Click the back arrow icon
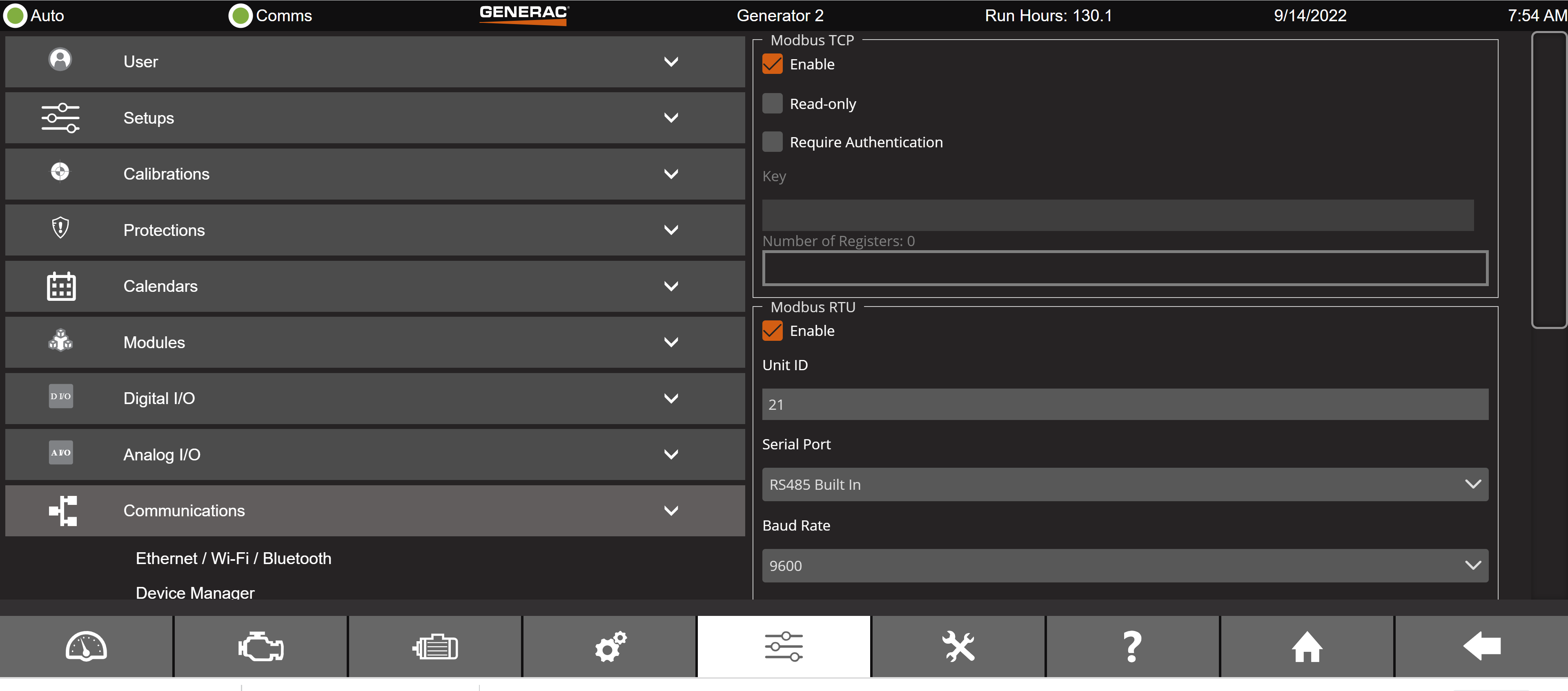 pyautogui.click(x=1481, y=646)
